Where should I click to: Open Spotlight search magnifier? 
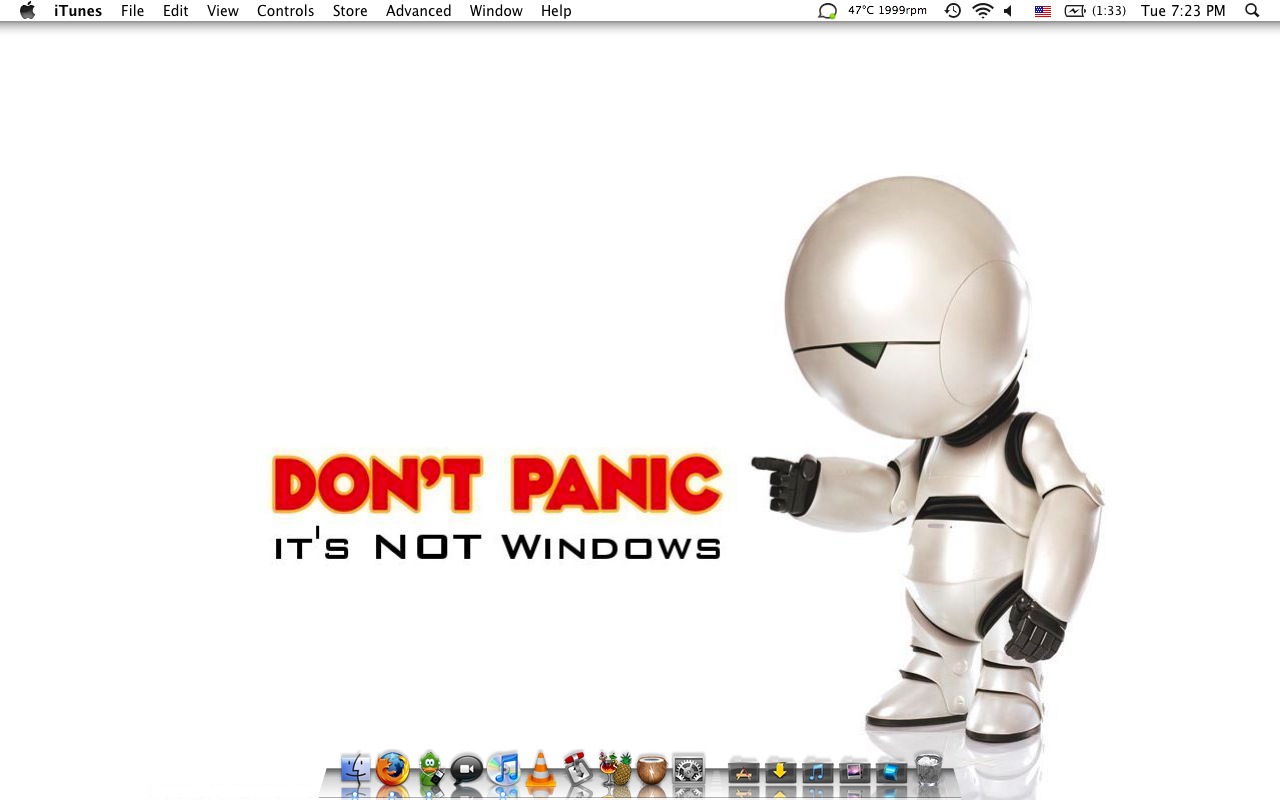(x=1252, y=11)
